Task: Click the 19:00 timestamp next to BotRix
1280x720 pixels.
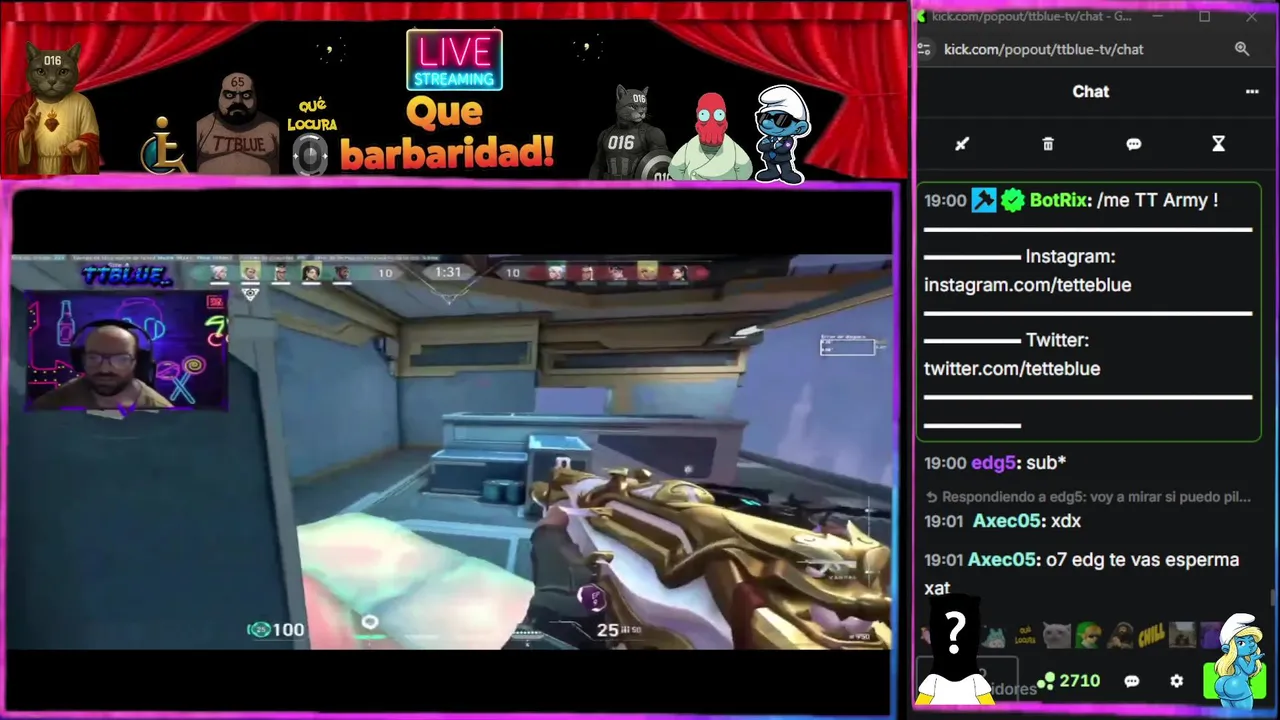Action: point(945,200)
